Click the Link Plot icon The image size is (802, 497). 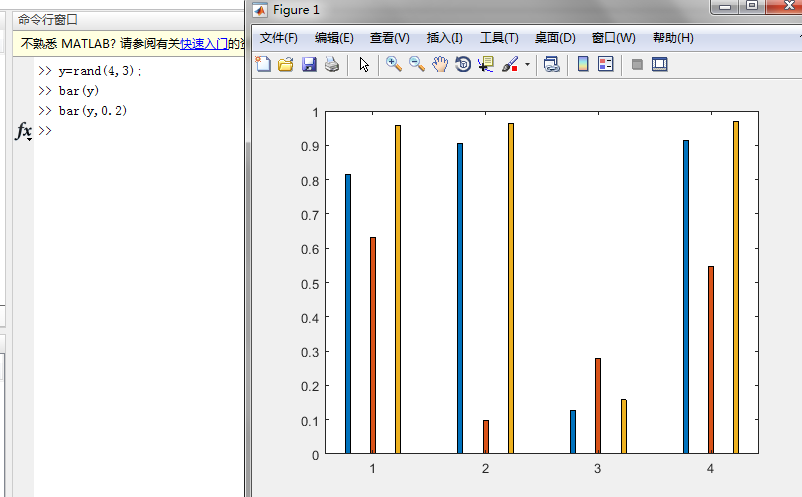pos(551,64)
